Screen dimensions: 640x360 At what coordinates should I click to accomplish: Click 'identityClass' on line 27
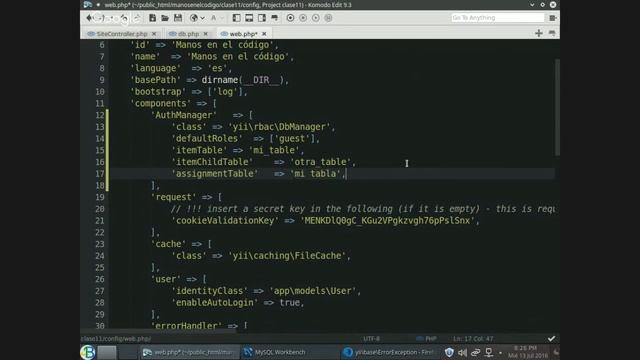pos(209,291)
